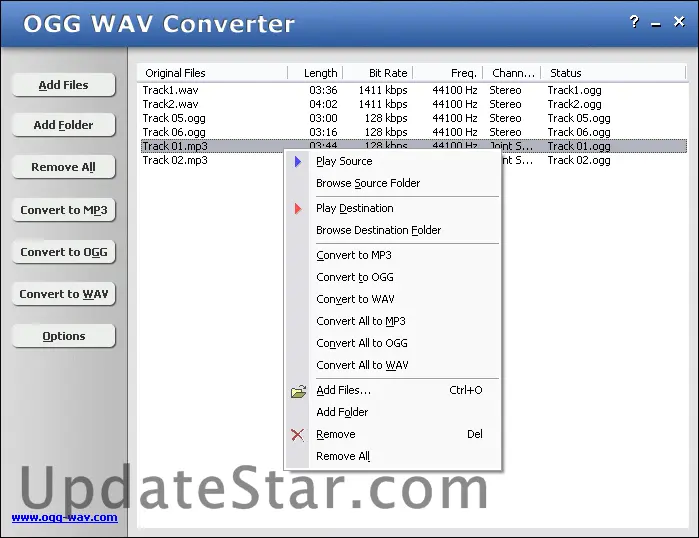Sort by the Status column header

pyautogui.click(x=613, y=73)
